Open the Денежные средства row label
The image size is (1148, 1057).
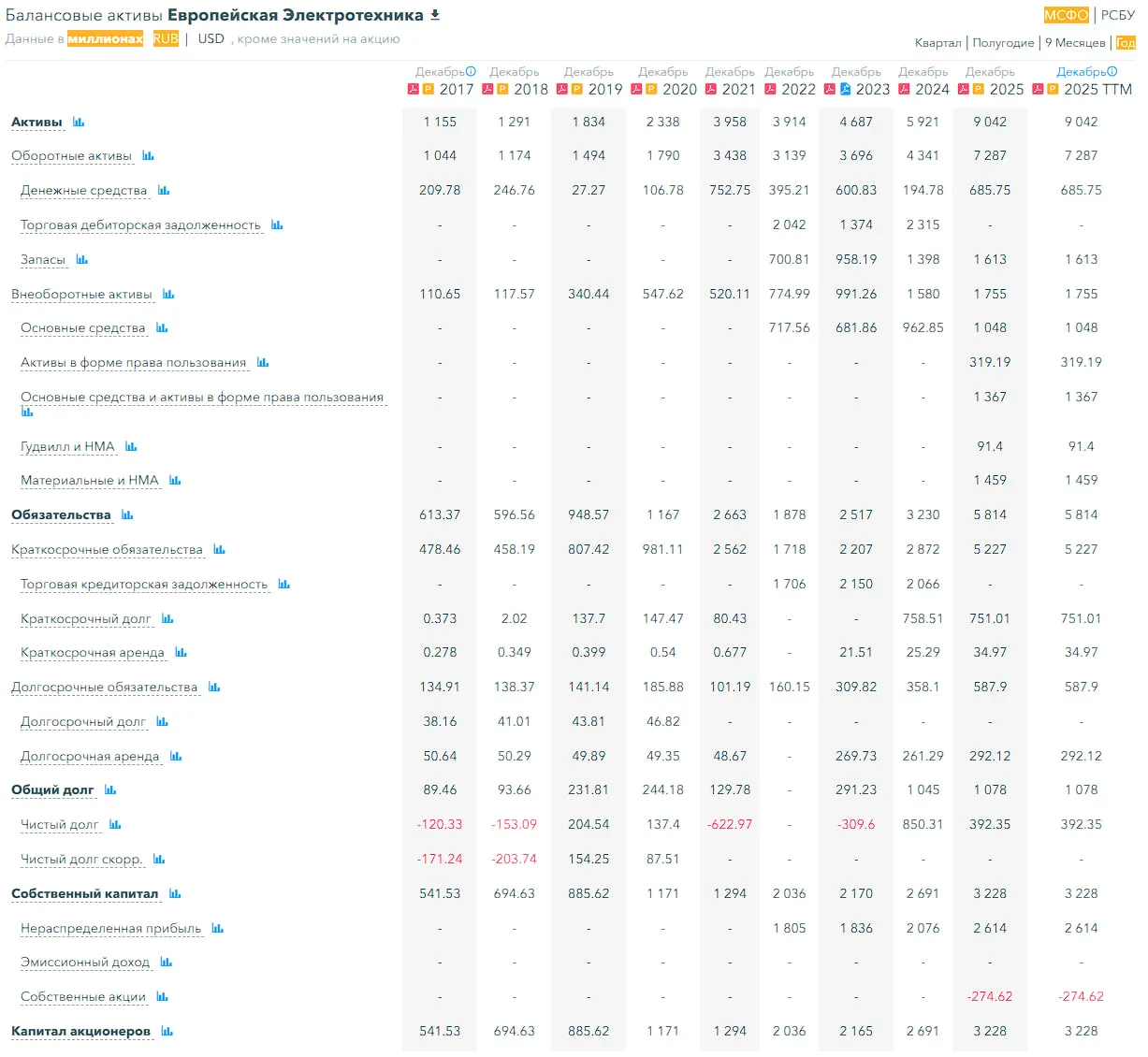point(84,191)
